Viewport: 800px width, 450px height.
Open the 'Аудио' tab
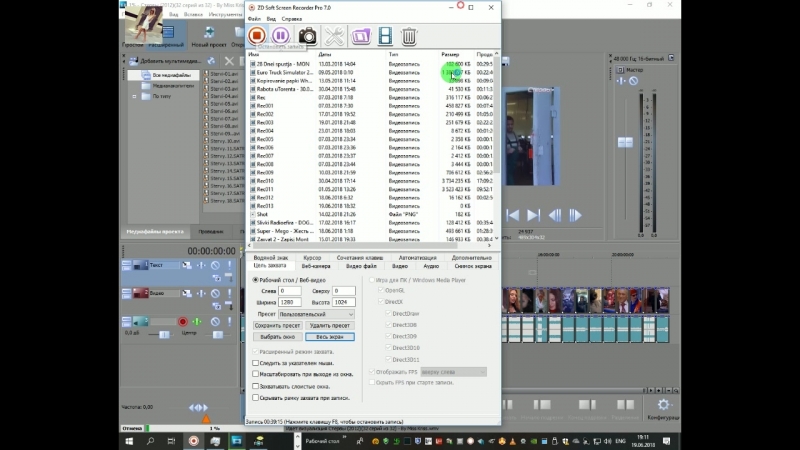(430, 267)
